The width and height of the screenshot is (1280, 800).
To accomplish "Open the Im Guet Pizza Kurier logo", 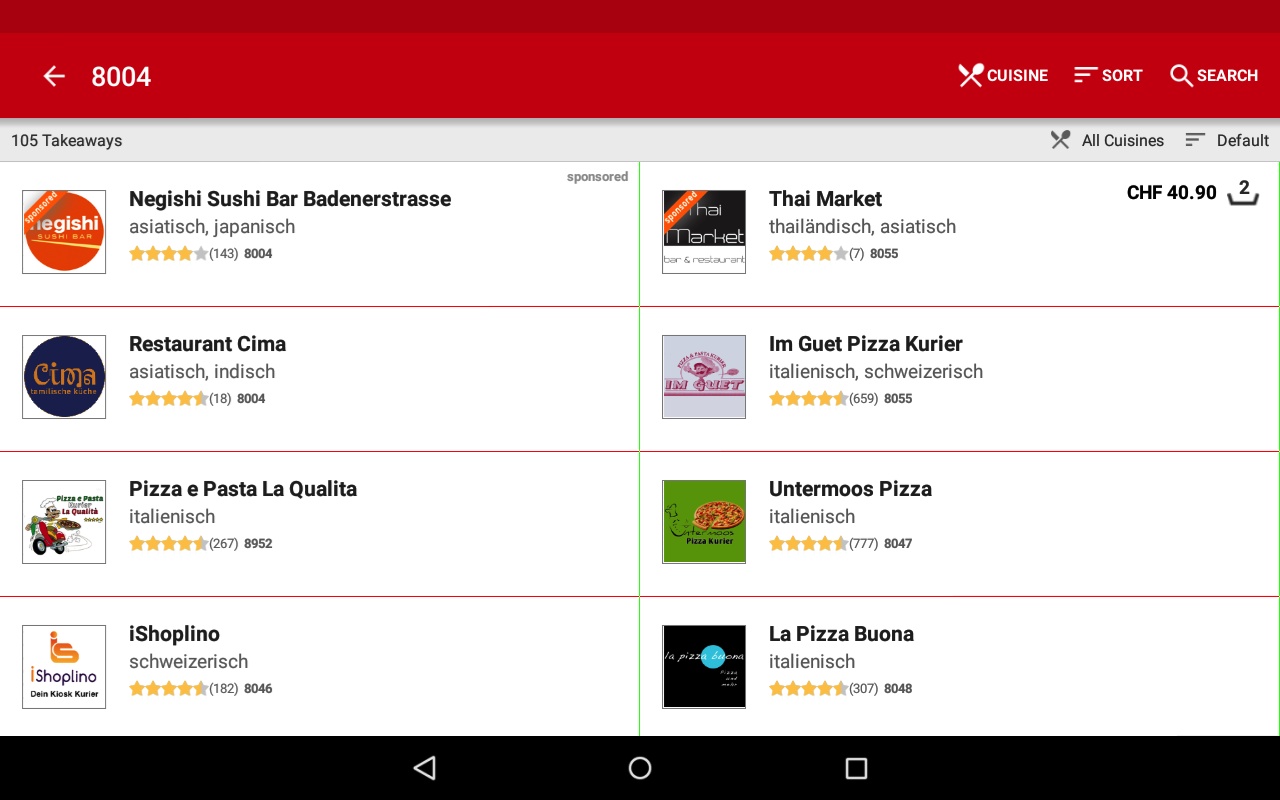I will (704, 377).
